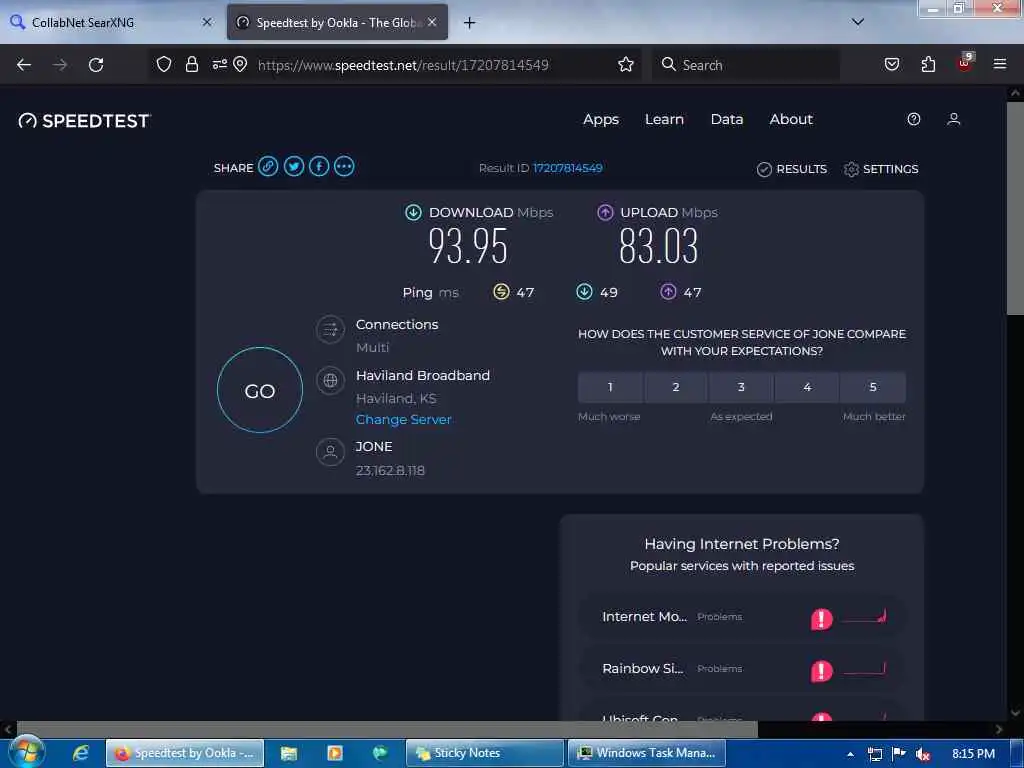Open the help question mark icon
Screen dimensions: 1024x768
pos(914,119)
